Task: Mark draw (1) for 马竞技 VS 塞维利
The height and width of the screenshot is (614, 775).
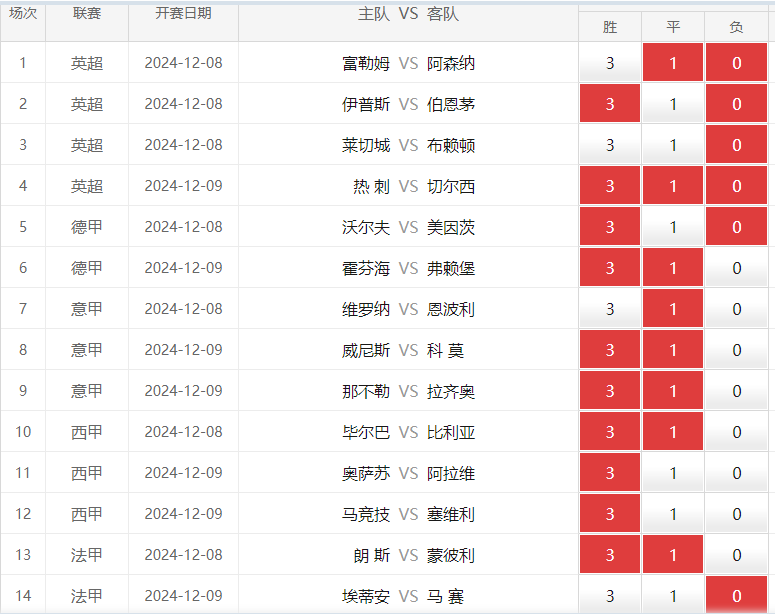Action: coord(673,514)
